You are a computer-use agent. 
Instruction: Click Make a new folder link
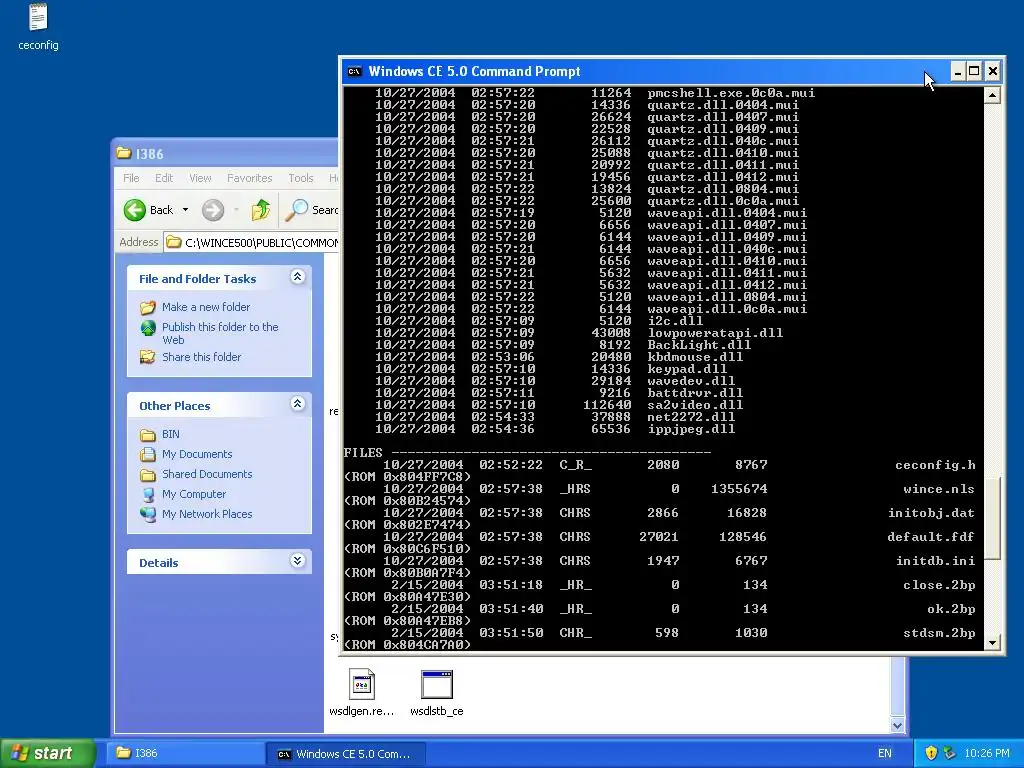point(206,307)
